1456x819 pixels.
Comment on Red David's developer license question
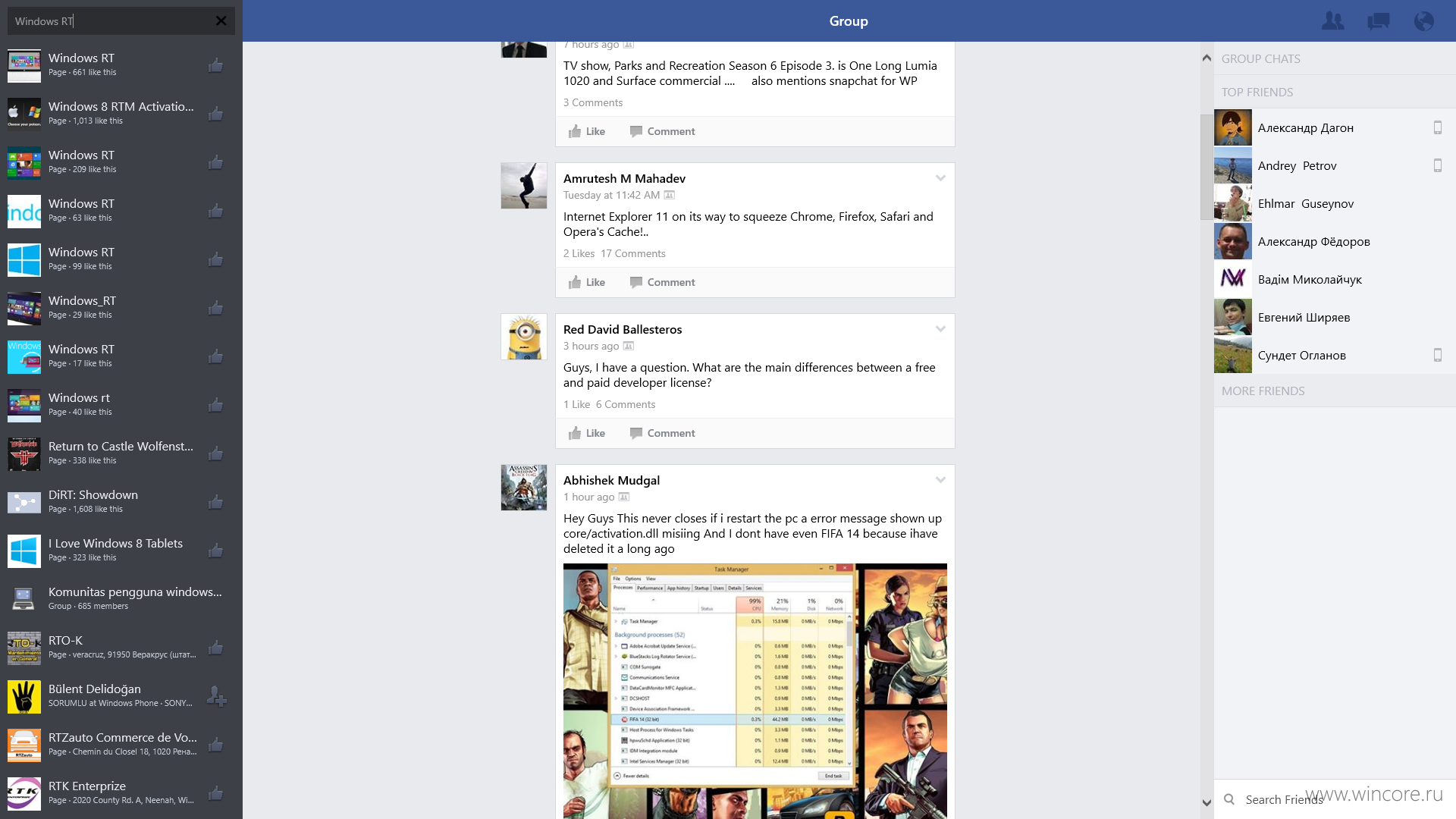click(663, 433)
